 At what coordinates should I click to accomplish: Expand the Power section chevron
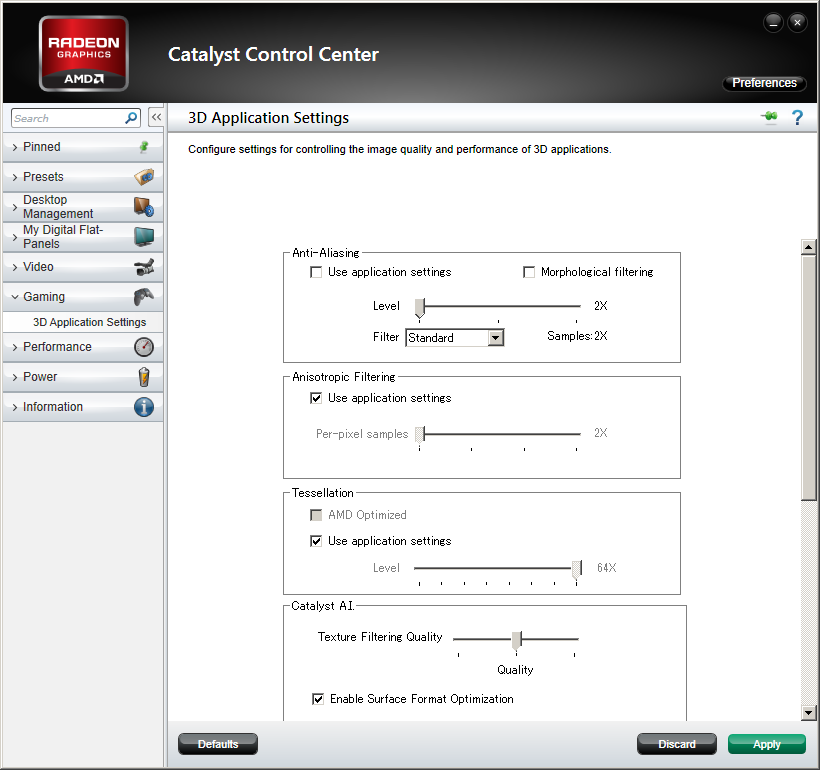15,377
